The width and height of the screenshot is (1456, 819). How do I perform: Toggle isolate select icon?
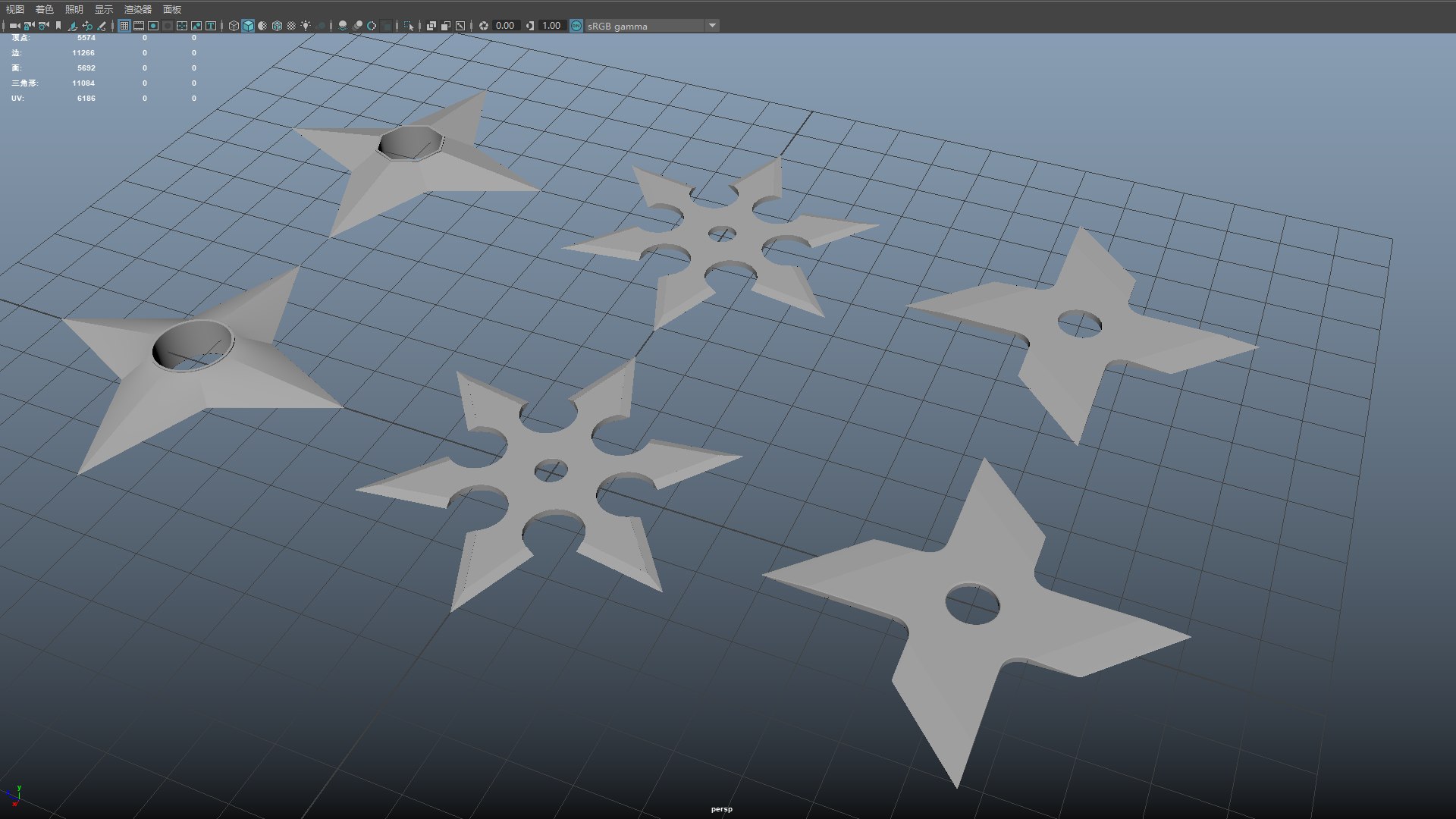click(x=408, y=26)
